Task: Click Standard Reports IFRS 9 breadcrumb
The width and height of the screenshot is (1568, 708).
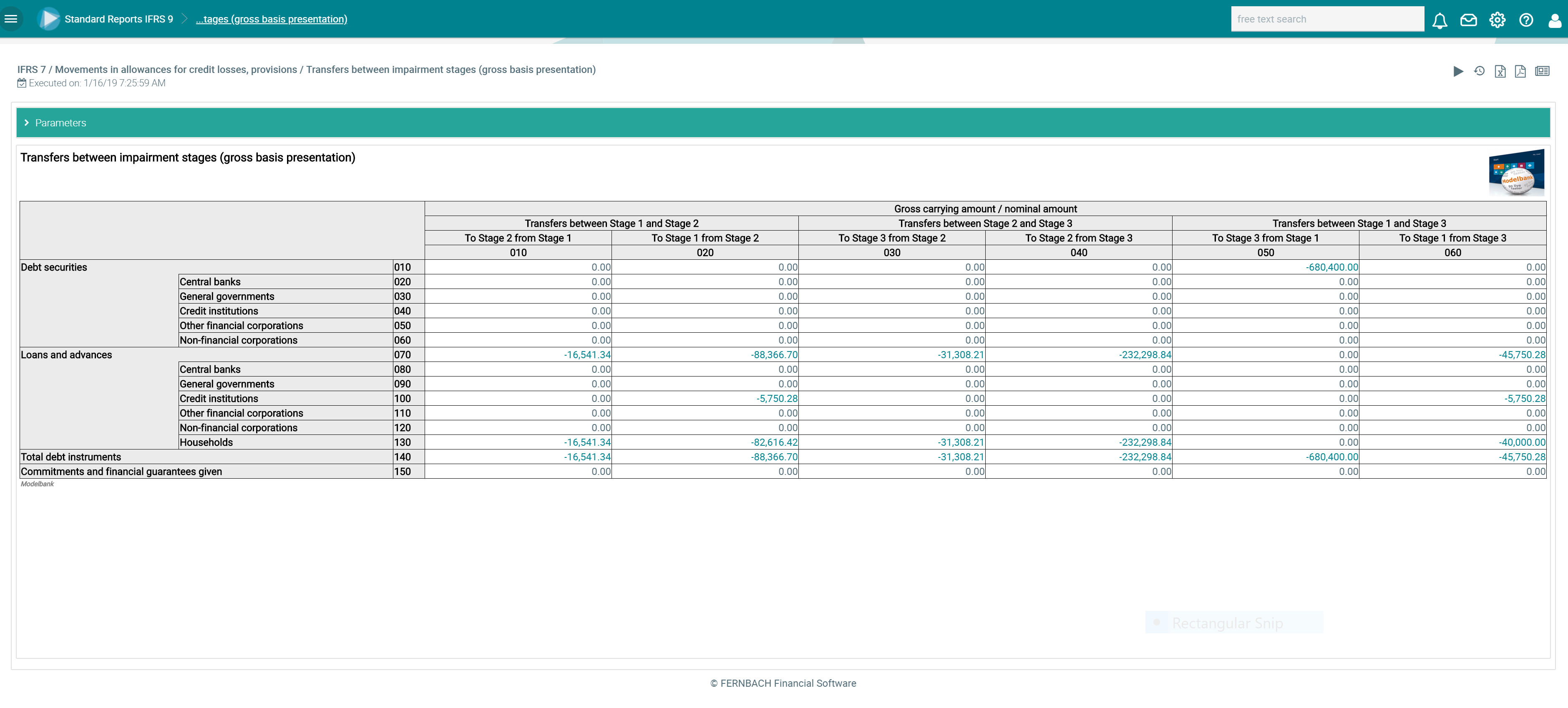Action: pos(119,19)
